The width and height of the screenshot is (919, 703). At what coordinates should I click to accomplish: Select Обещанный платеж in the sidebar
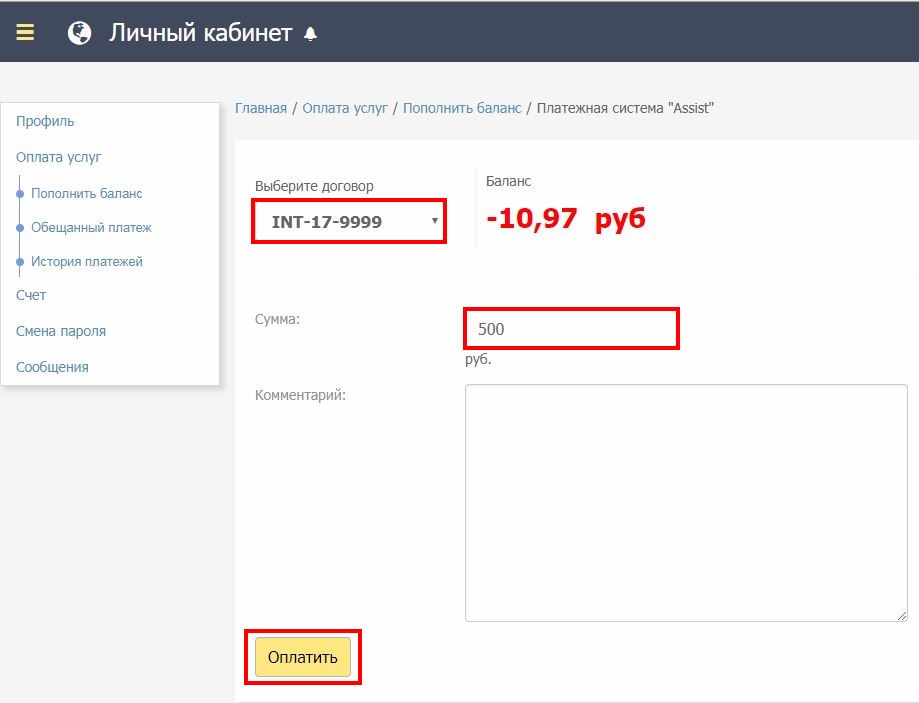(x=91, y=227)
